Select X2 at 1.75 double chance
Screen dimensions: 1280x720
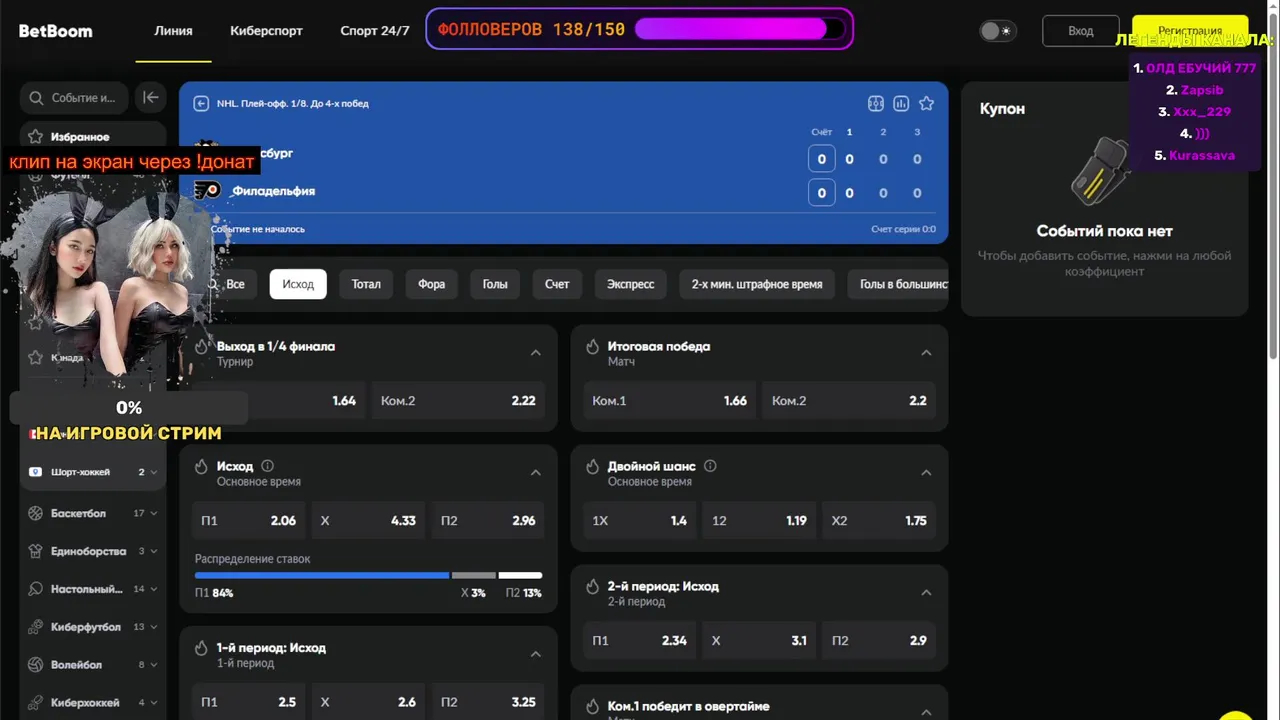click(x=879, y=521)
